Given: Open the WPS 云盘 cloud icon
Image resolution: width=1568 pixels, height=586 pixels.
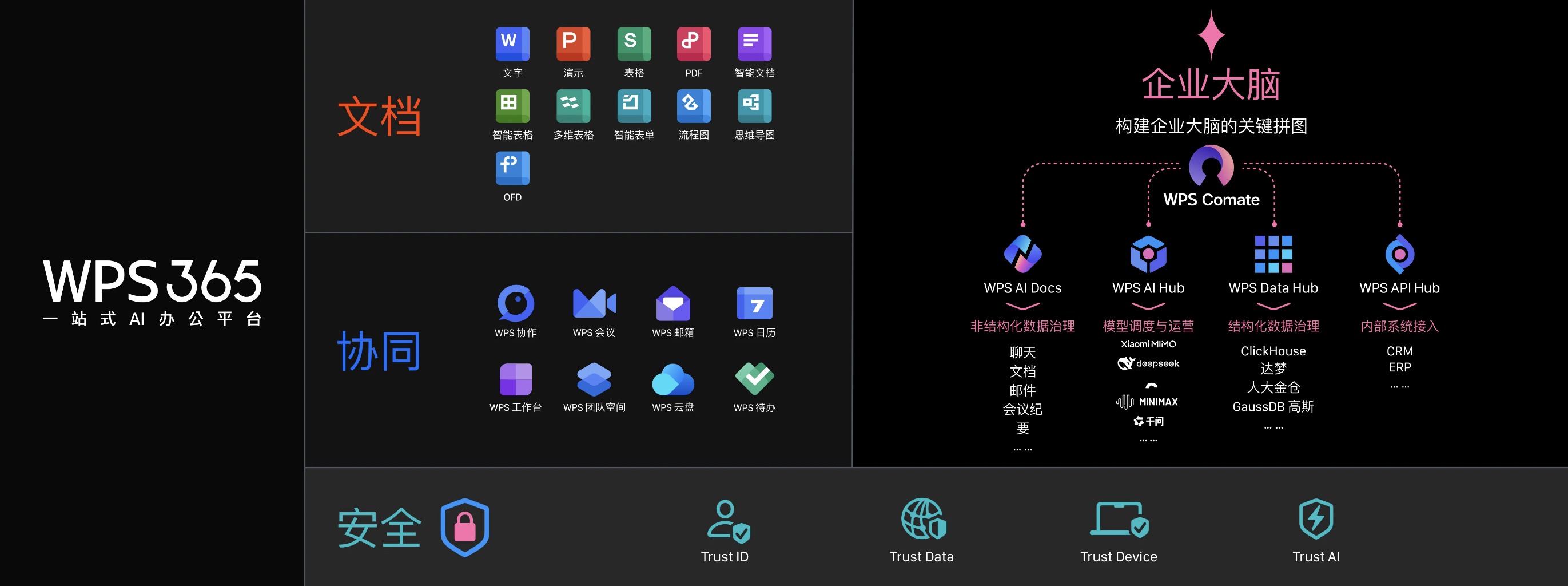Looking at the screenshot, I should (x=672, y=379).
